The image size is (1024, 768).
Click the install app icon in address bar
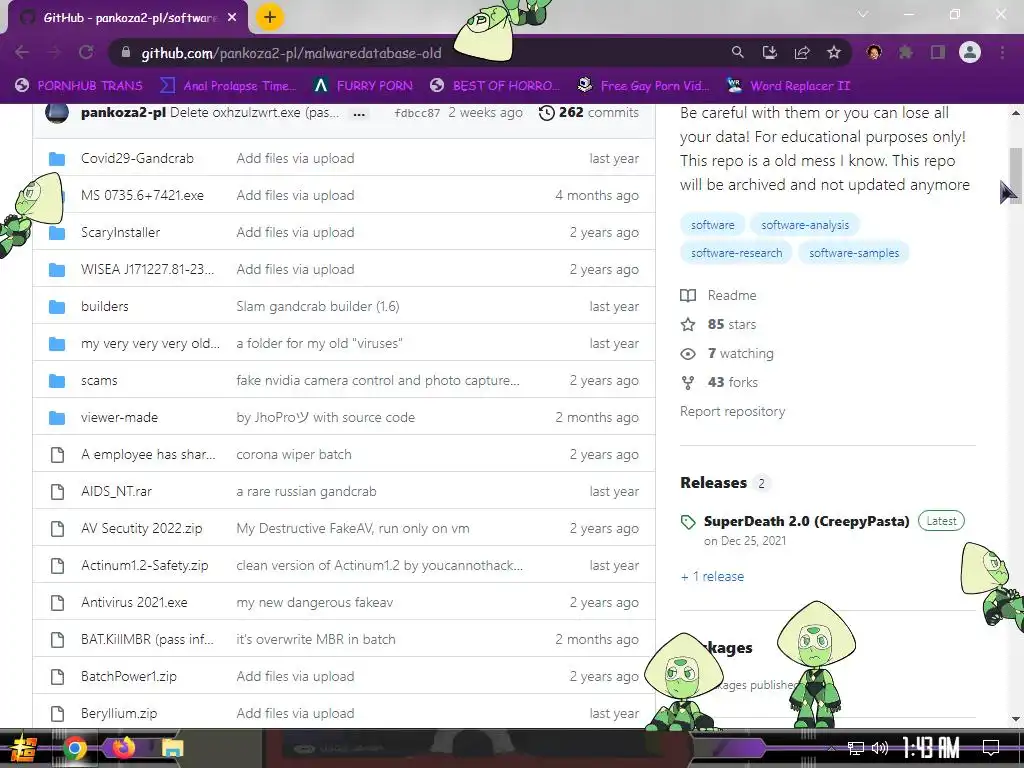pyautogui.click(x=769, y=52)
